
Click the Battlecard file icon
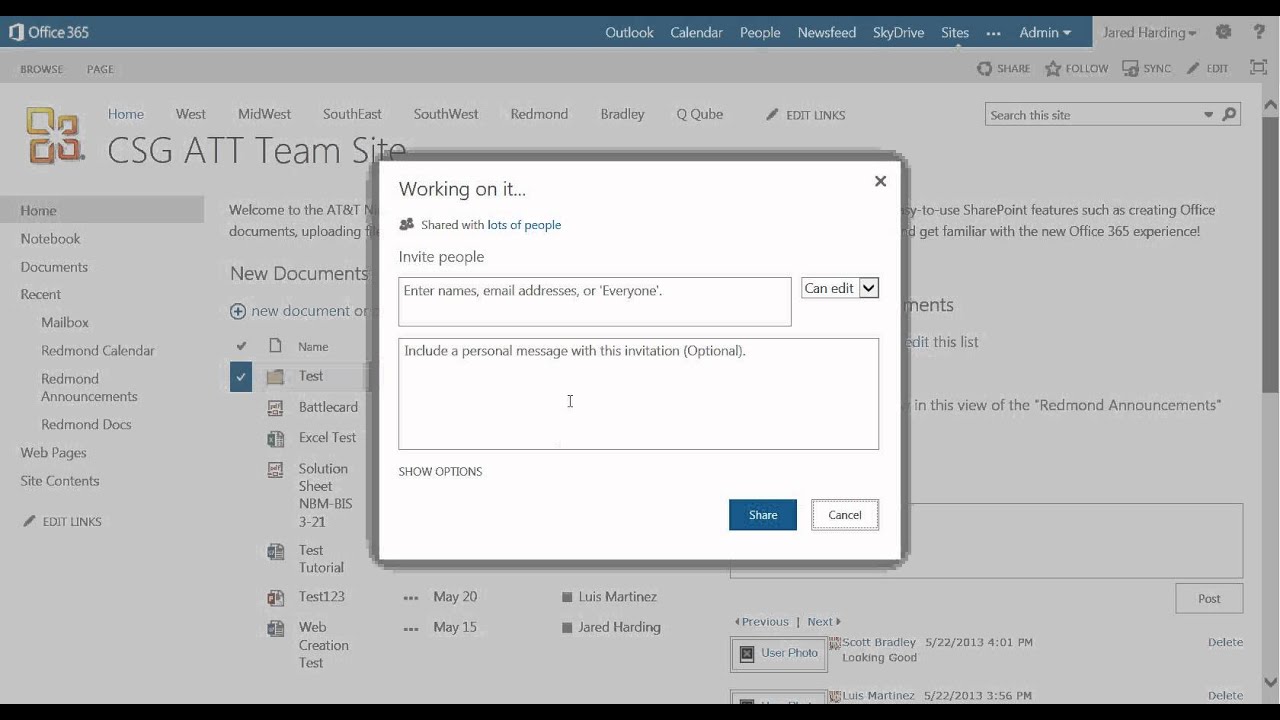275,407
